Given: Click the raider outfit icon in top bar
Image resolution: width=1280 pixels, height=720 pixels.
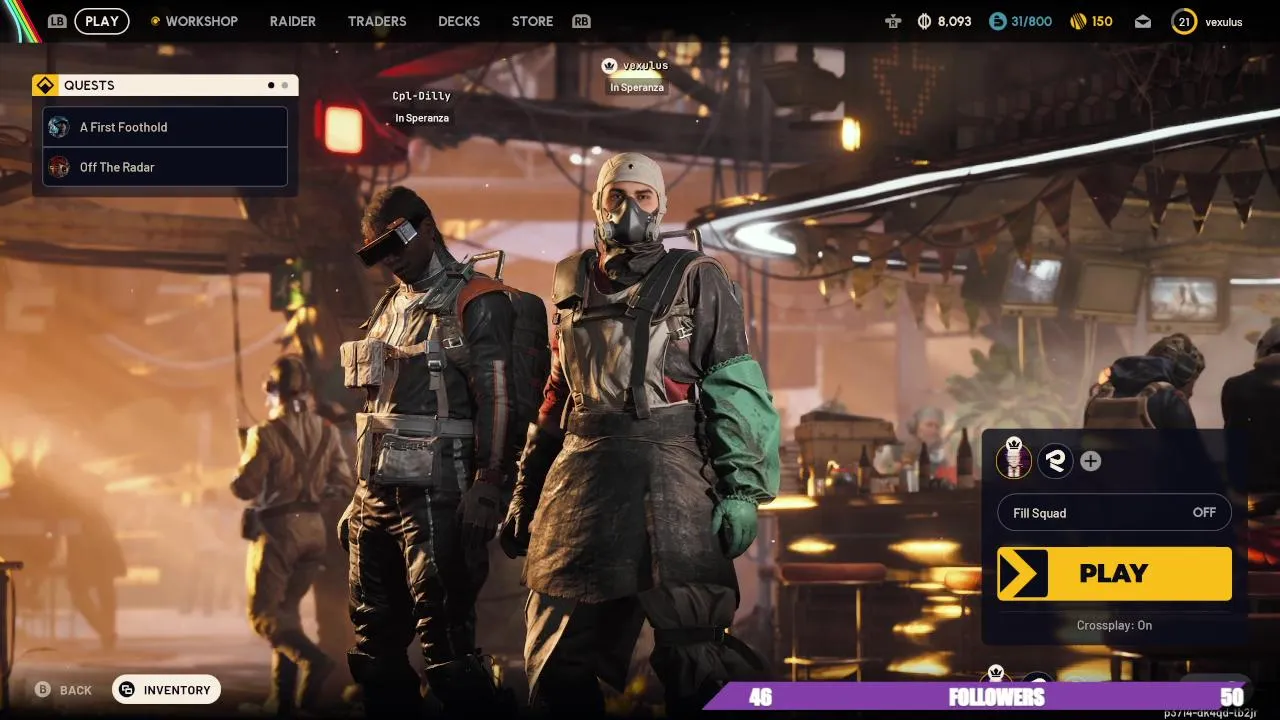Looking at the screenshot, I should [893, 21].
